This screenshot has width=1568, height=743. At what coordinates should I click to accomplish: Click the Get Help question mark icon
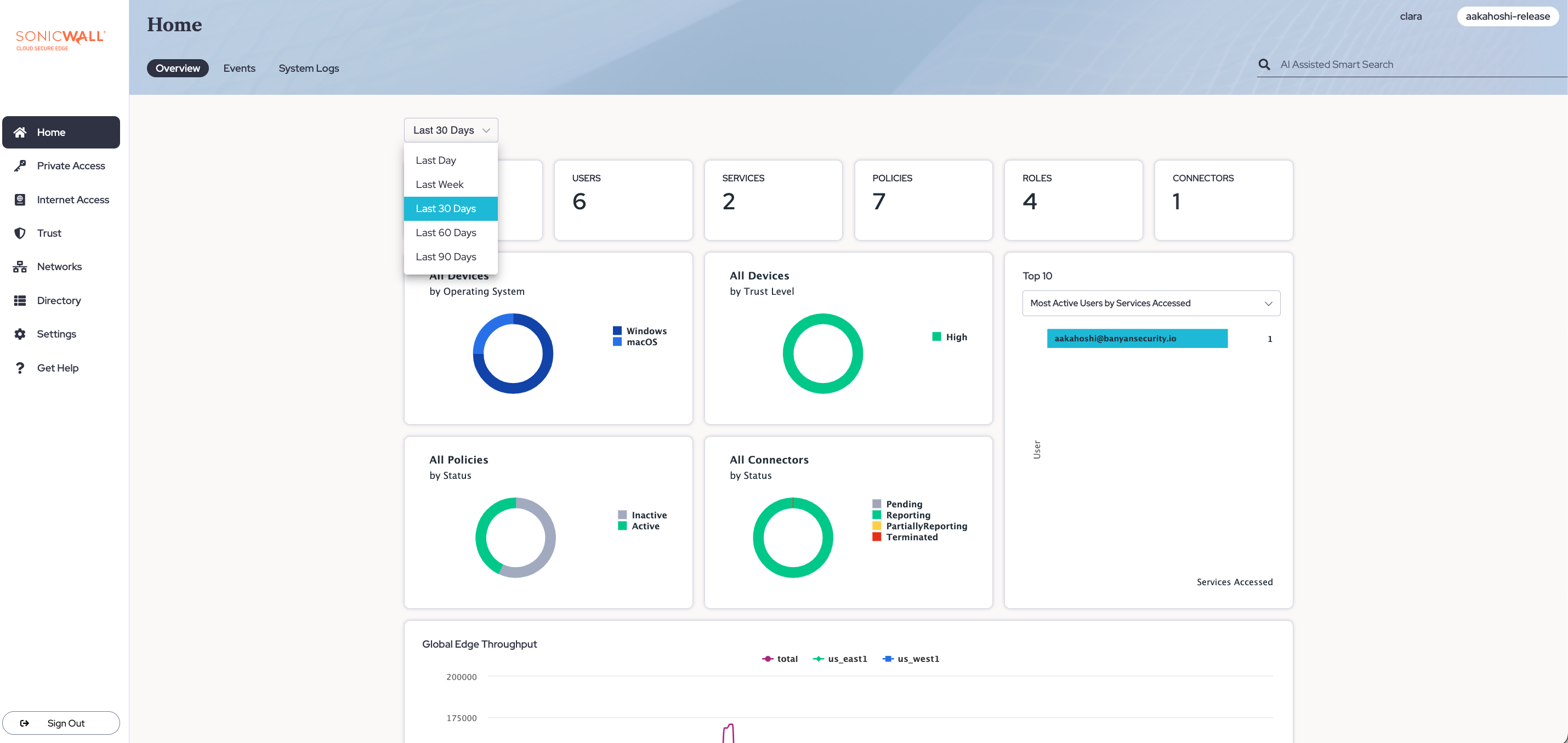tap(20, 368)
